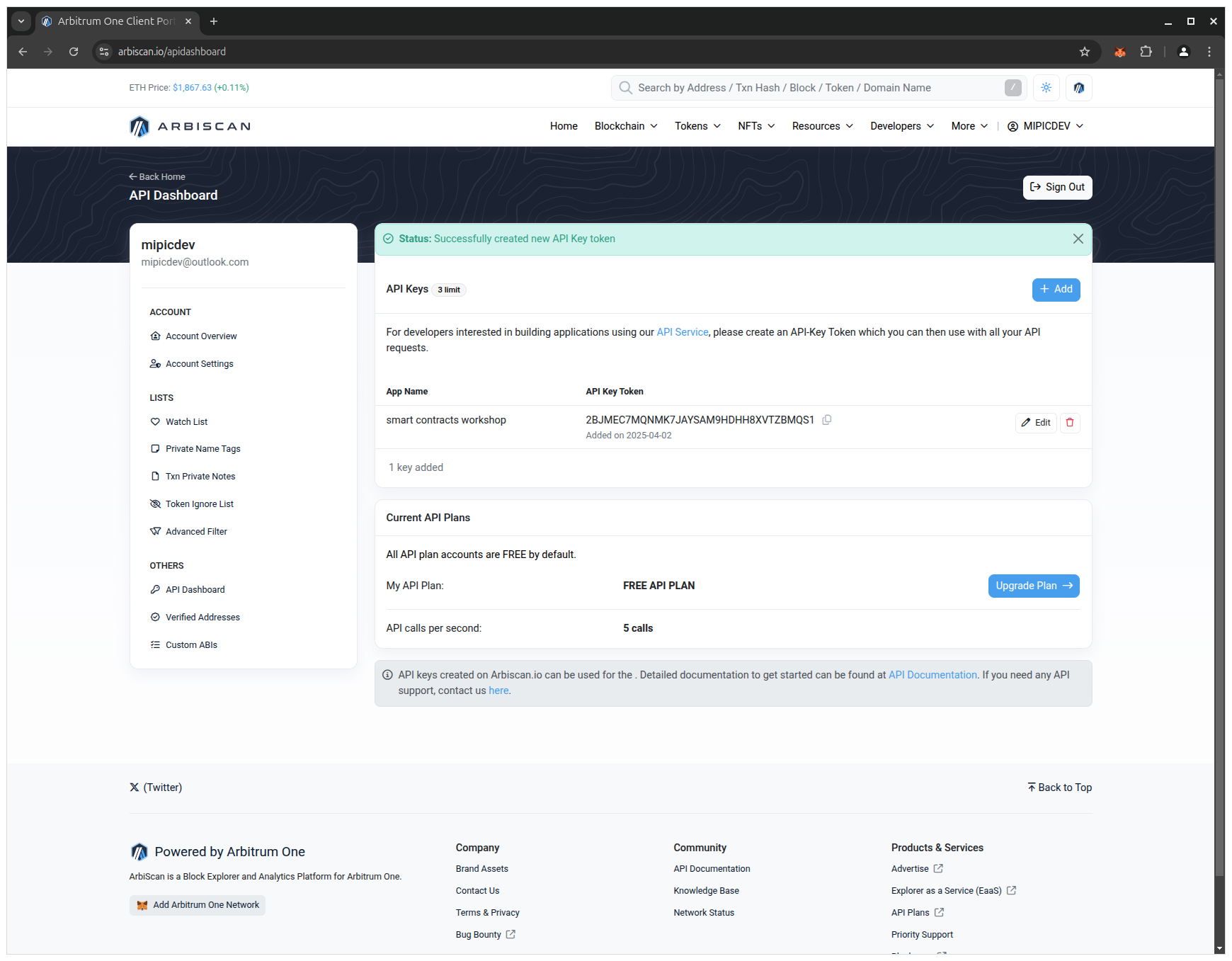Click the Upgrade Plan button
The image size is (1232, 961).
click(x=1033, y=586)
